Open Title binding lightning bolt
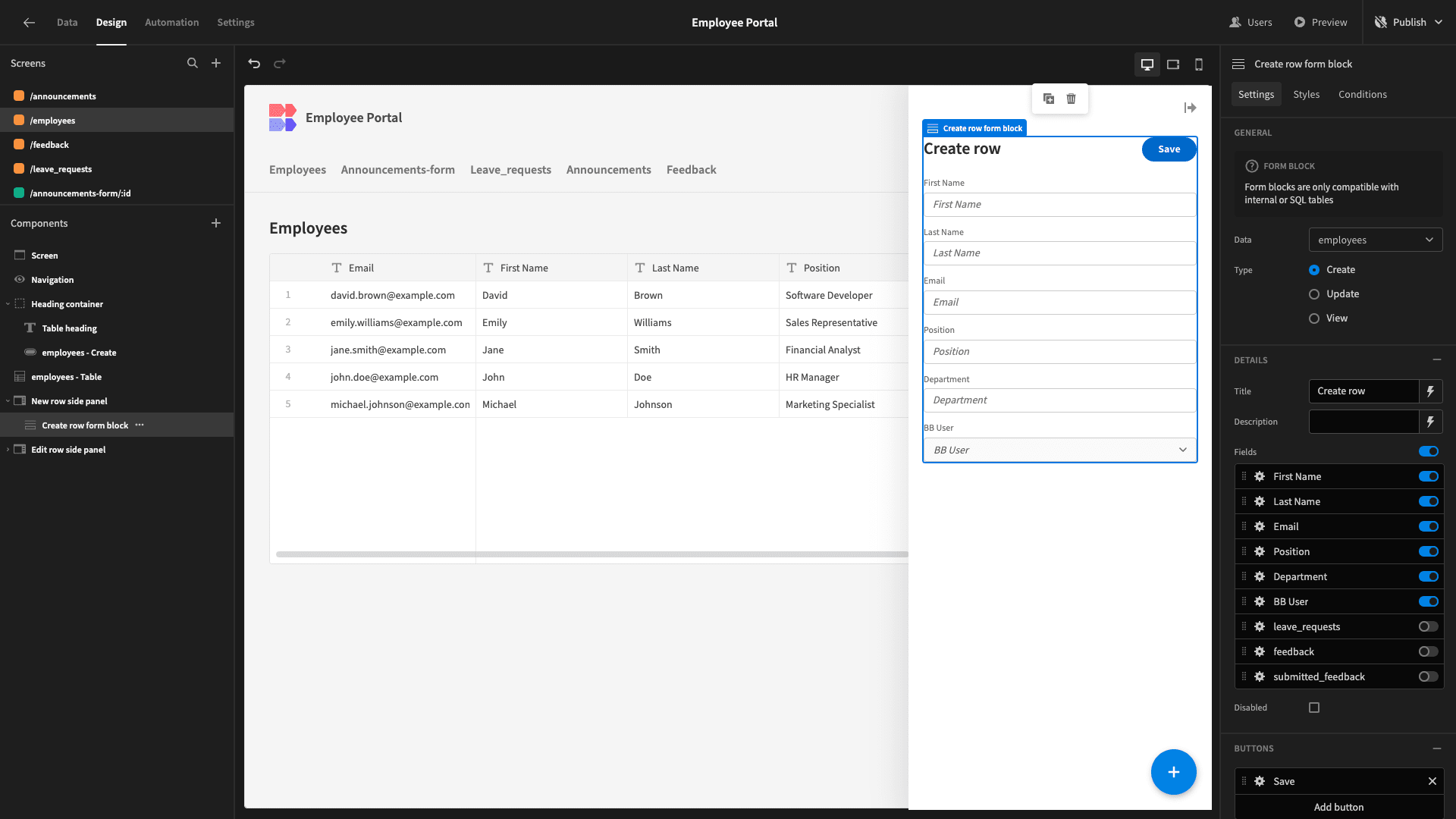This screenshot has height=819, width=1456. tap(1431, 391)
